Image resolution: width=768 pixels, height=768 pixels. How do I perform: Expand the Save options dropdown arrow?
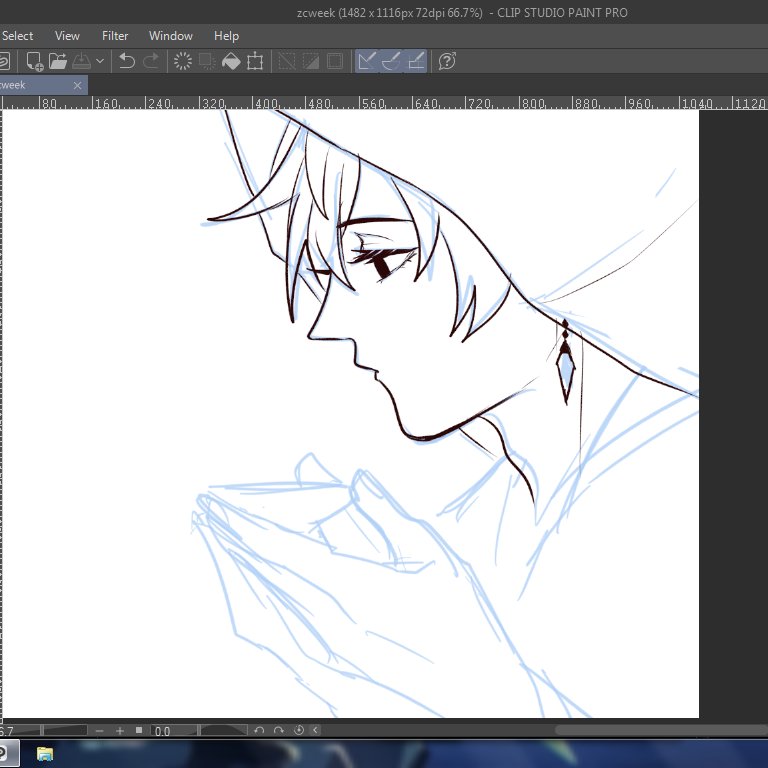100,61
